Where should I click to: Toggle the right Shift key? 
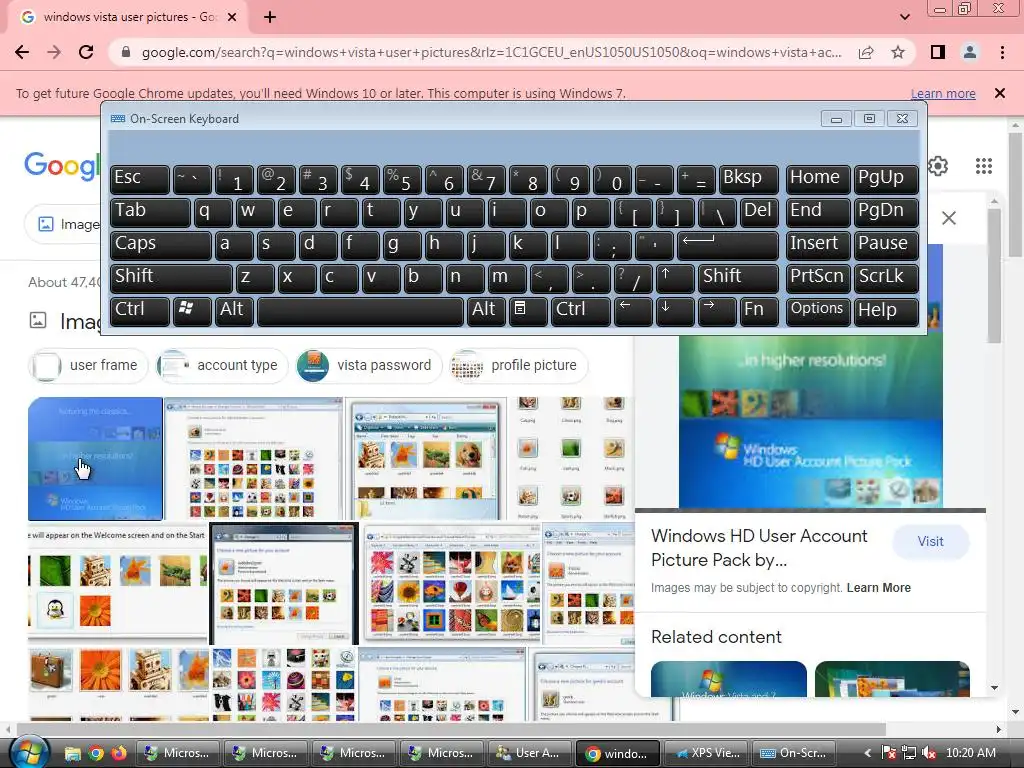[x=739, y=277]
